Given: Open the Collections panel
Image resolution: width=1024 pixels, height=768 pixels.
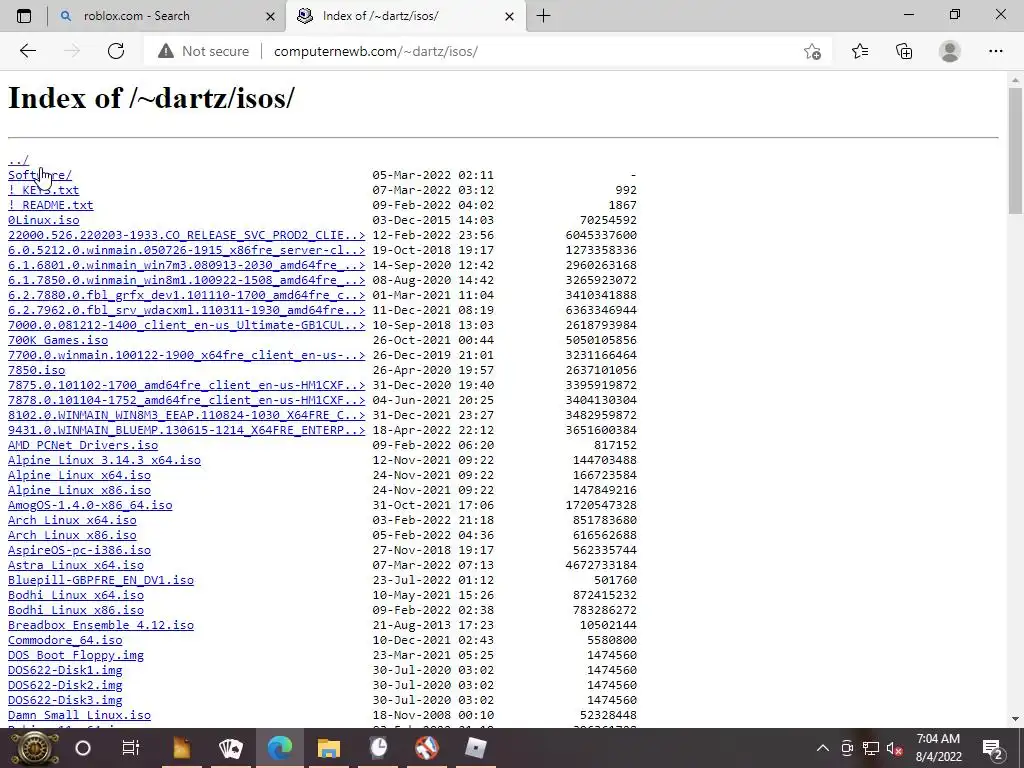Looking at the screenshot, I should [x=904, y=51].
